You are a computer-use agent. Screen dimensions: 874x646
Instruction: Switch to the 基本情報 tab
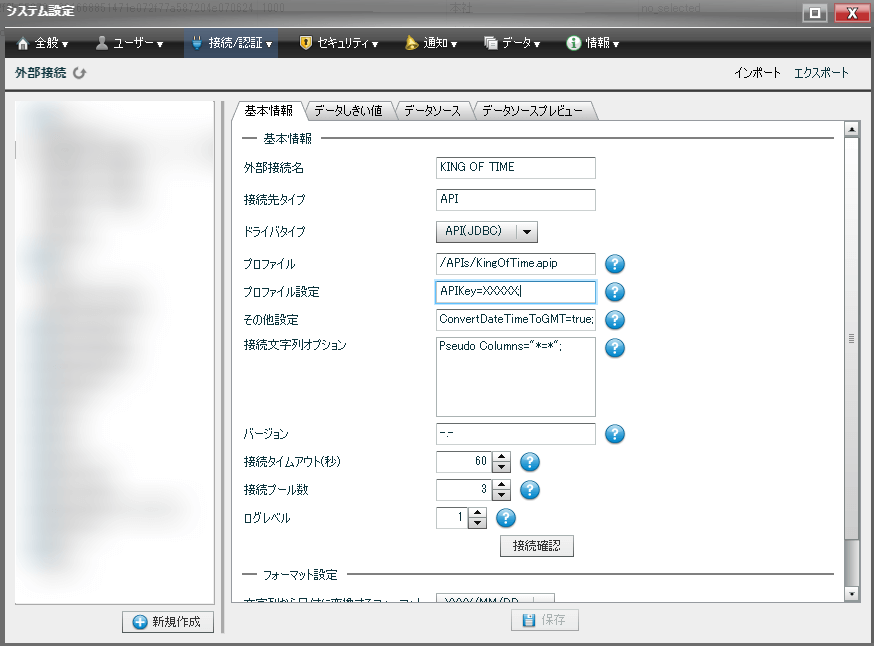tap(268, 110)
